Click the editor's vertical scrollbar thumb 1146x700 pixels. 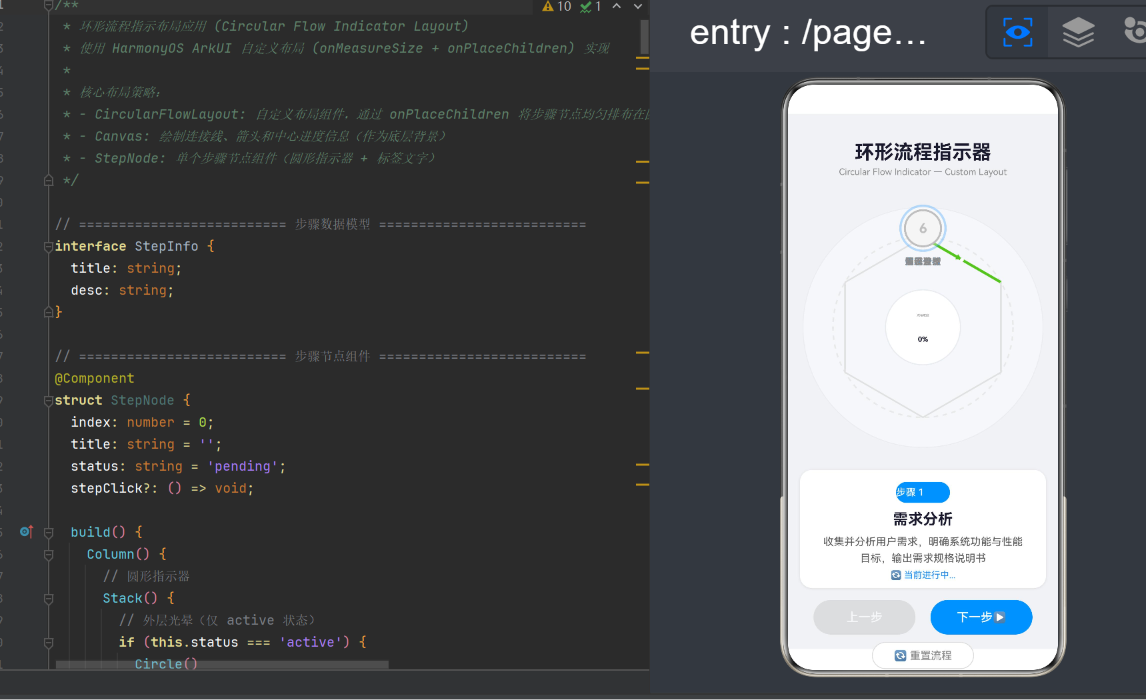(645, 37)
